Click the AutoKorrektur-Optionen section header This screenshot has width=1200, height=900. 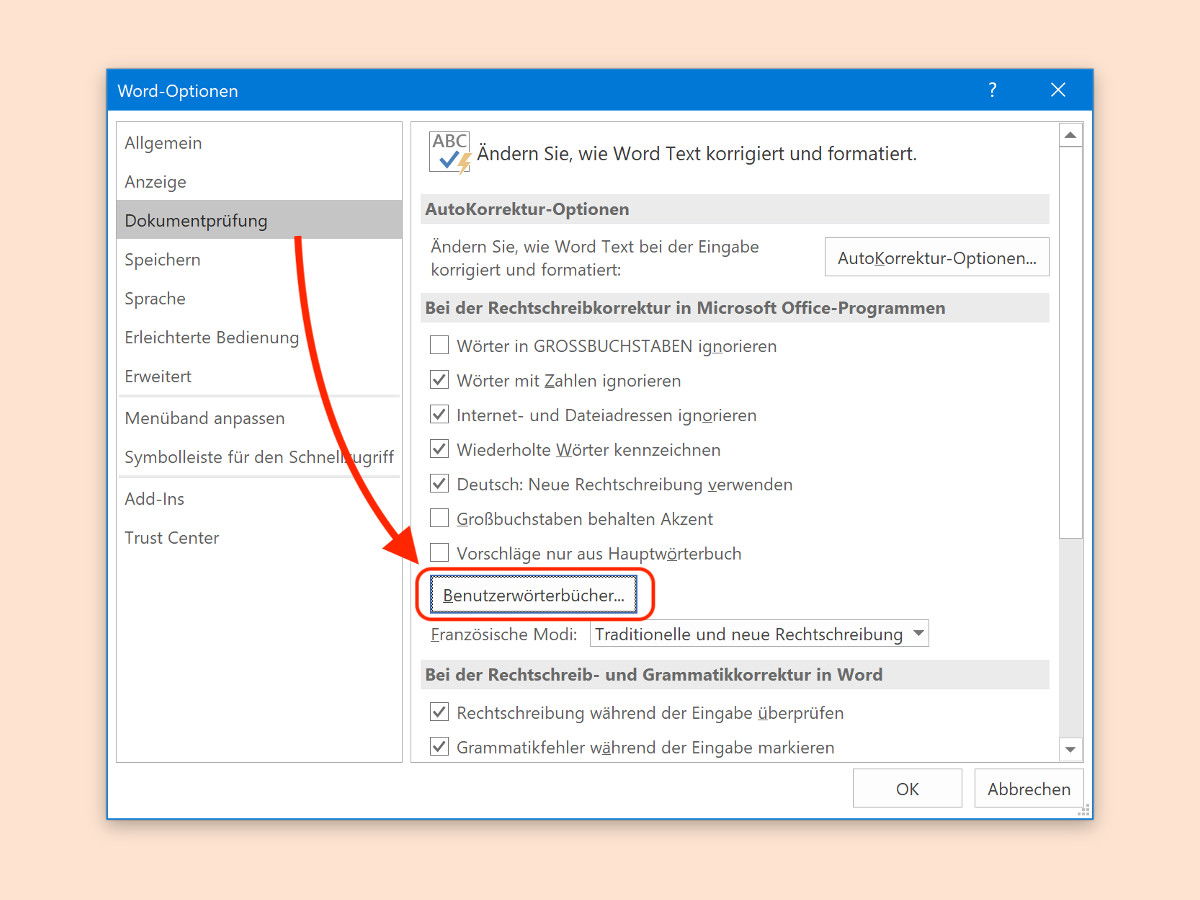735,209
